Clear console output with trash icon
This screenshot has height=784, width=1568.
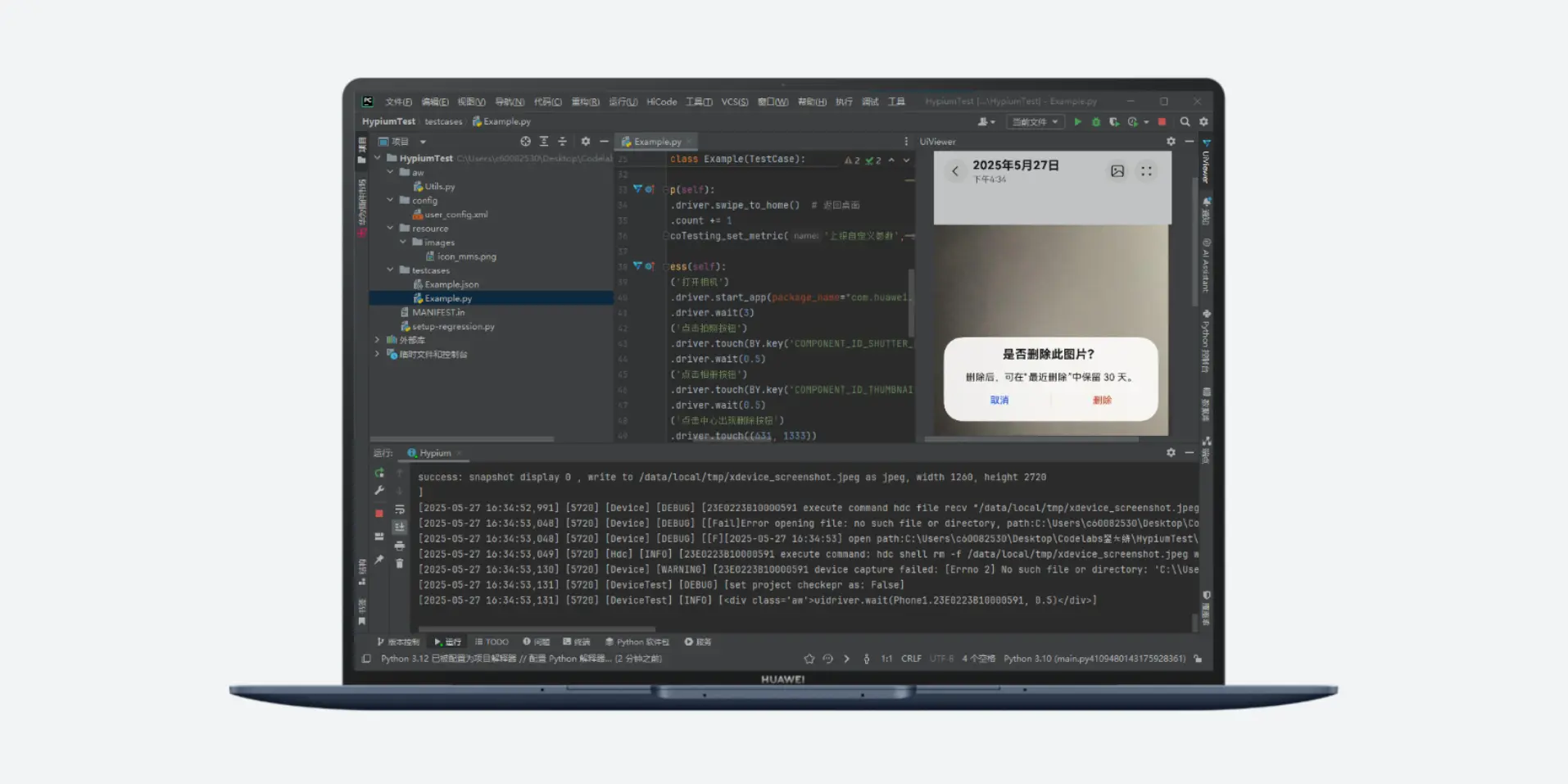[x=400, y=564]
